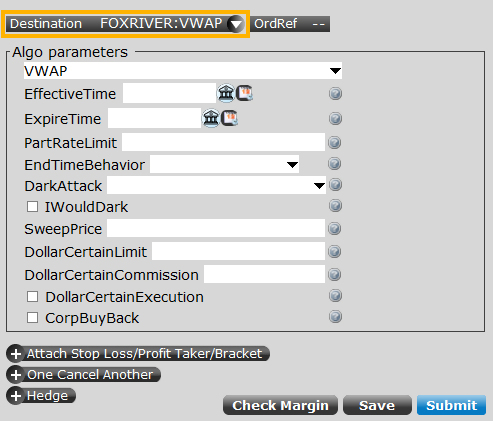Viewport: 493px width, 421px height.
Task: Click the bank icon next to ExpireTime
Action: 211,118
